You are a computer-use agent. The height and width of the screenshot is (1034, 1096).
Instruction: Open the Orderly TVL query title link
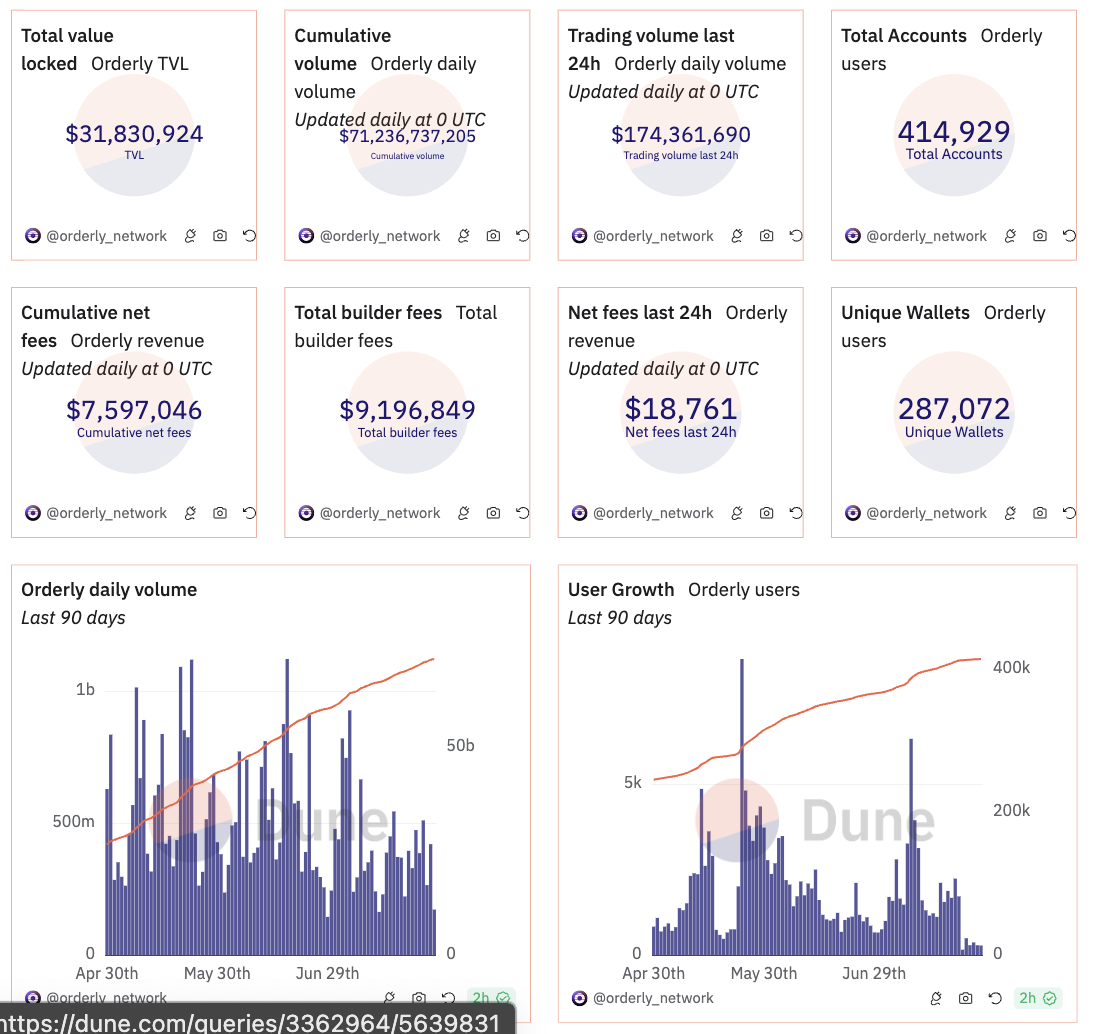[x=140, y=64]
